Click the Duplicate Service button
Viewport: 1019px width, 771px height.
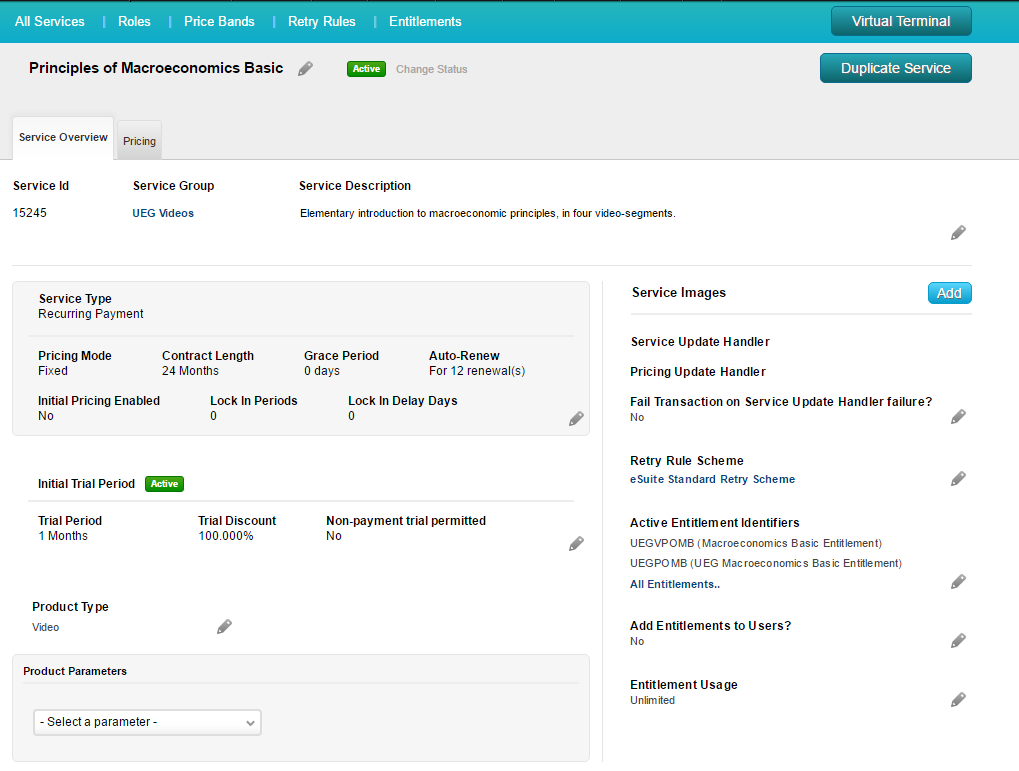pos(895,68)
